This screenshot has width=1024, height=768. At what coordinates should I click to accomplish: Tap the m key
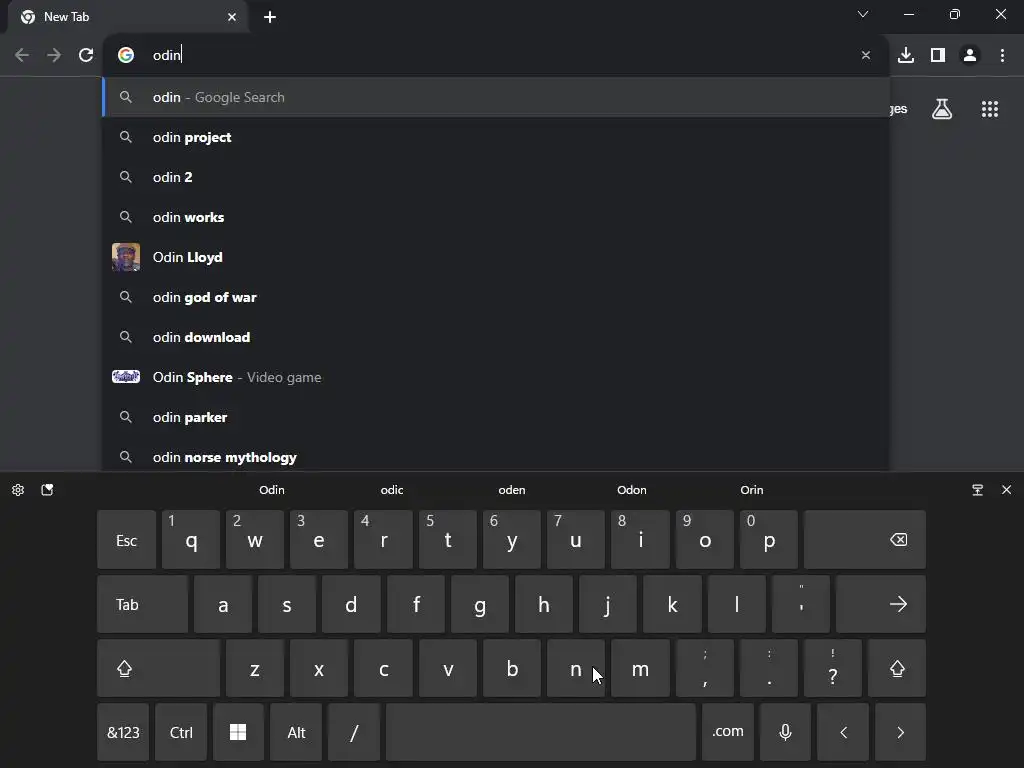pos(640,668)
